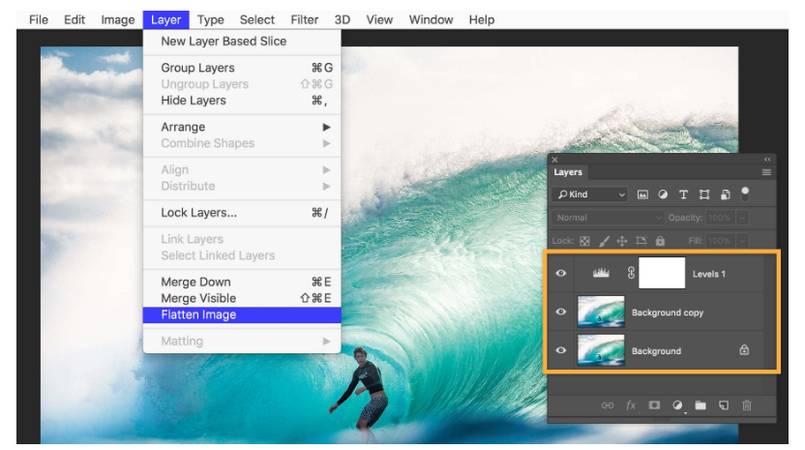Open the Opacity slider arrow

click(x=742, y=218)
